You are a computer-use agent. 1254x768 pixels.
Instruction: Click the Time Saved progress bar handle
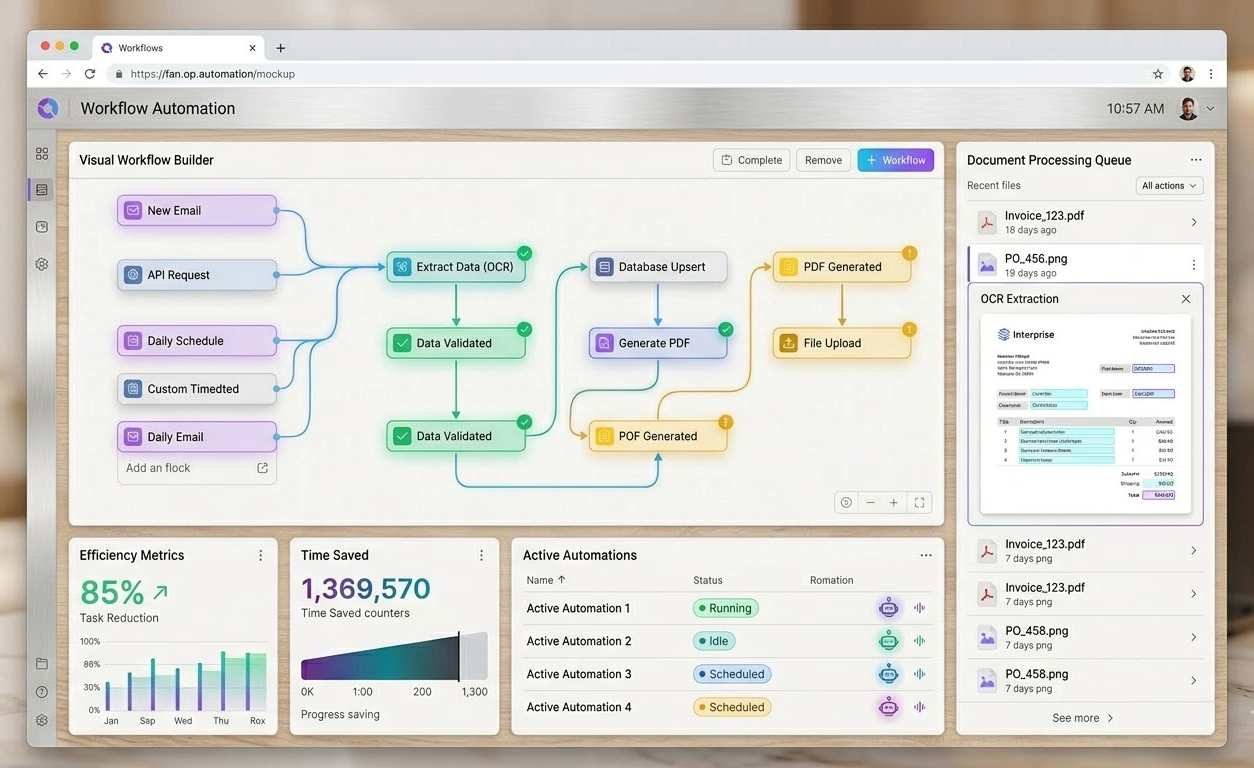click(x=459, y=657)
